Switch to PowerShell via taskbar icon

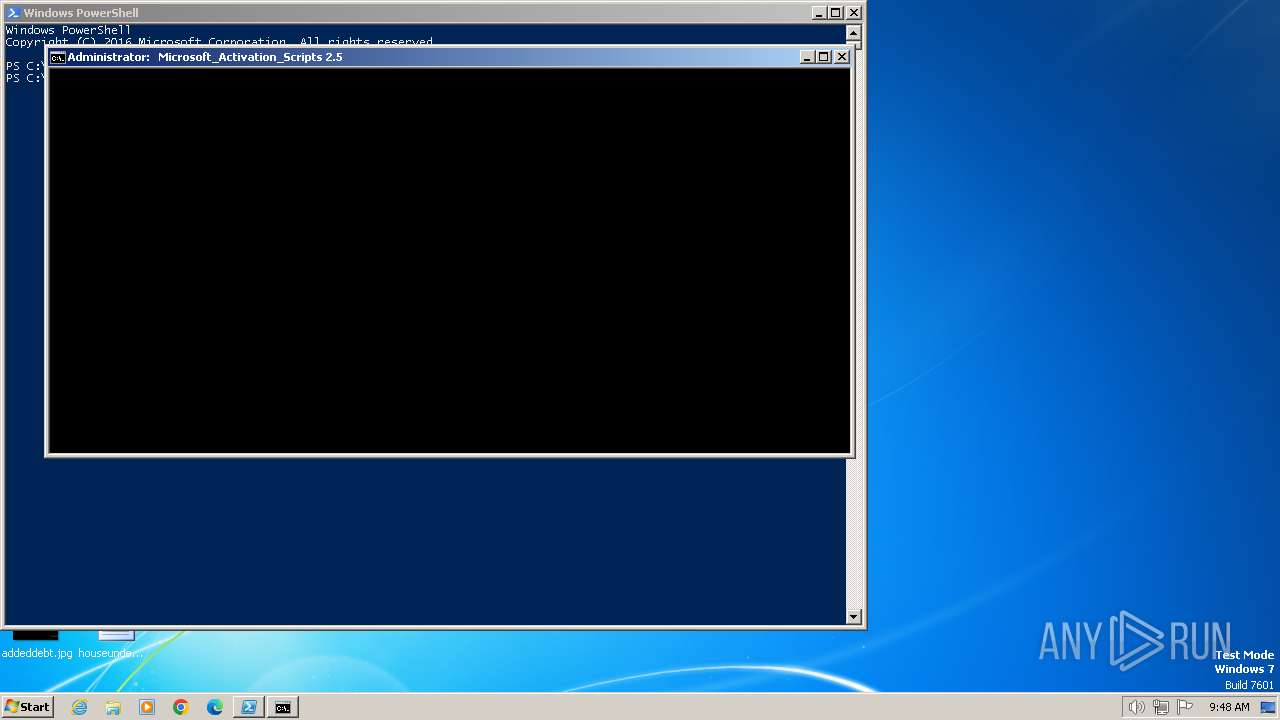click(x=249, y=707)
